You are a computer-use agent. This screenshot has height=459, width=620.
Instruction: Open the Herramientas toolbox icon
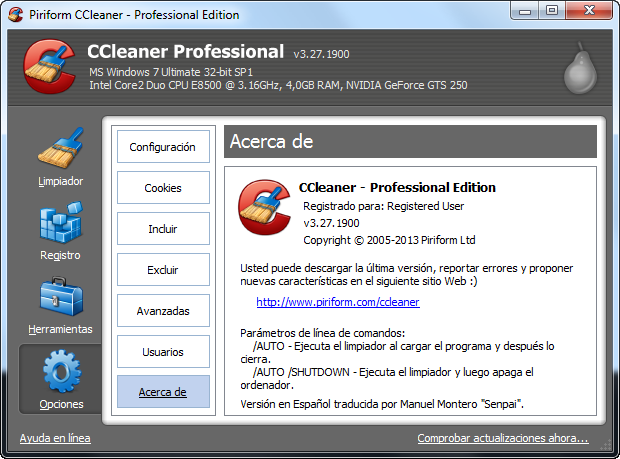point(61,297)
